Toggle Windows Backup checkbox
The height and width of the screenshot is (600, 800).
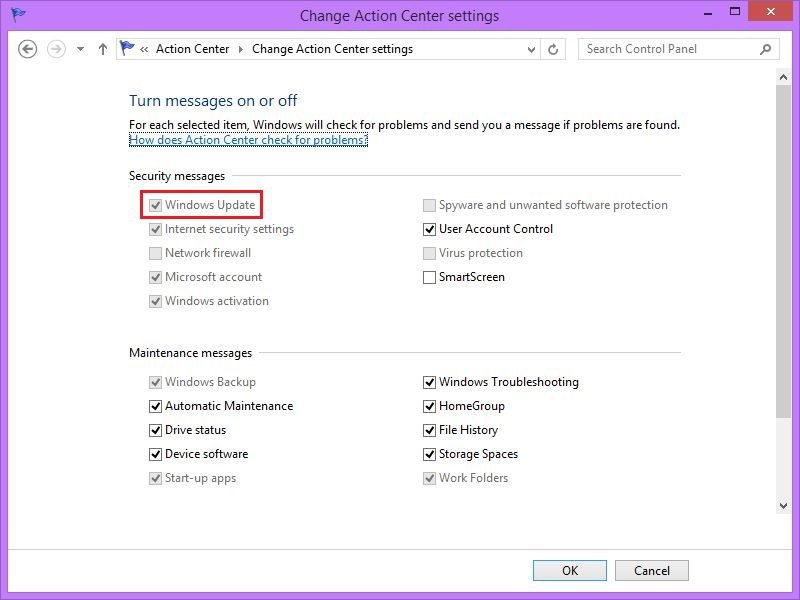coord(155,382)
